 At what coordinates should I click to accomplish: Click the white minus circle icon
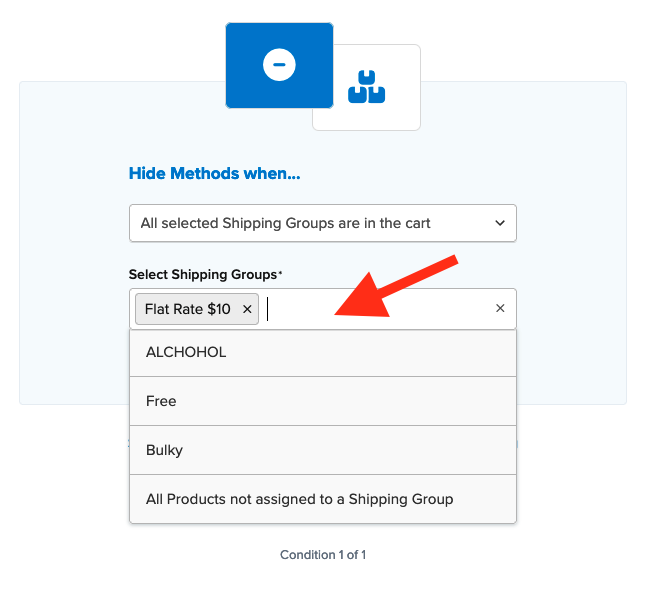[x=279, y=65]
